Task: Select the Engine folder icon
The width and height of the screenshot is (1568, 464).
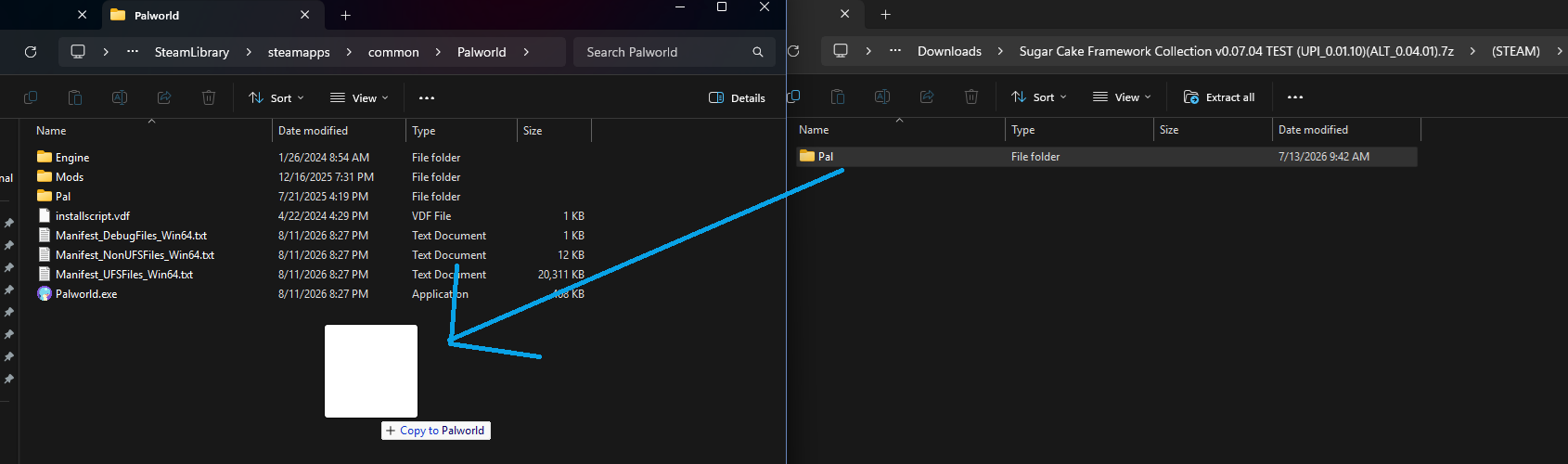Action: click(45, 157)
